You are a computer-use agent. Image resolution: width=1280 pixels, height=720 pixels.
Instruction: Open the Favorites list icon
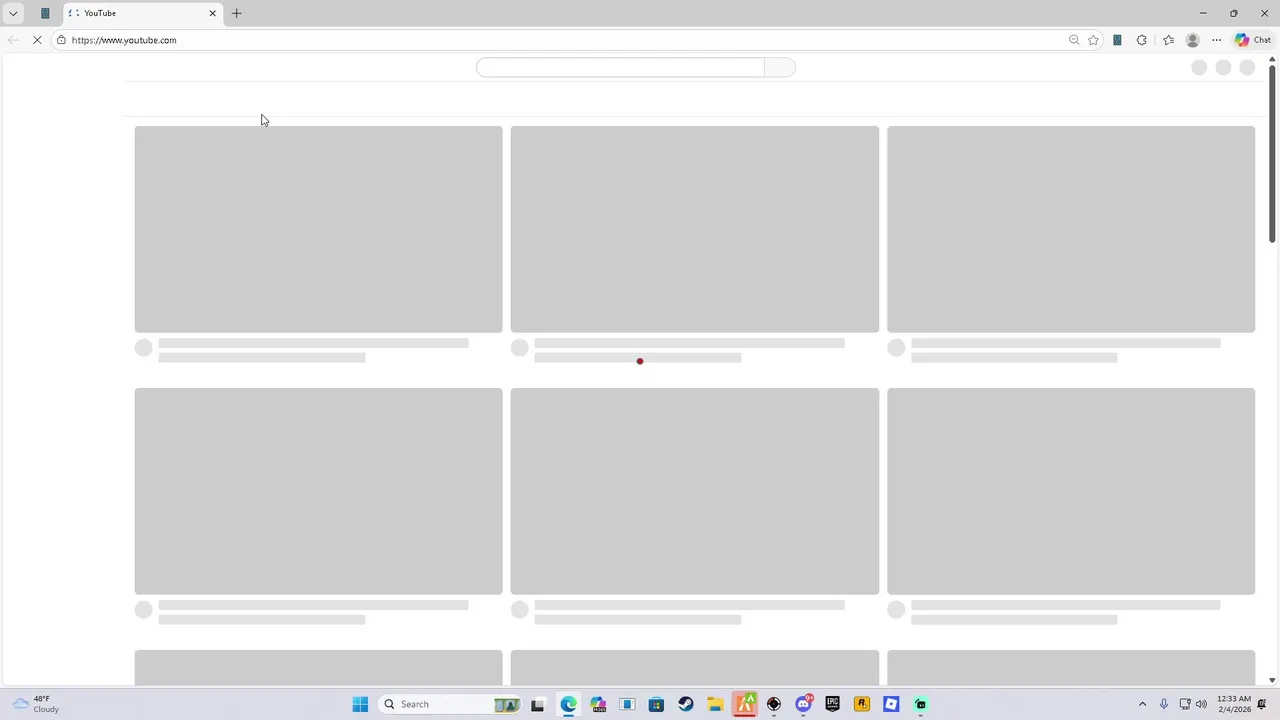click(x=1168, y=40)
